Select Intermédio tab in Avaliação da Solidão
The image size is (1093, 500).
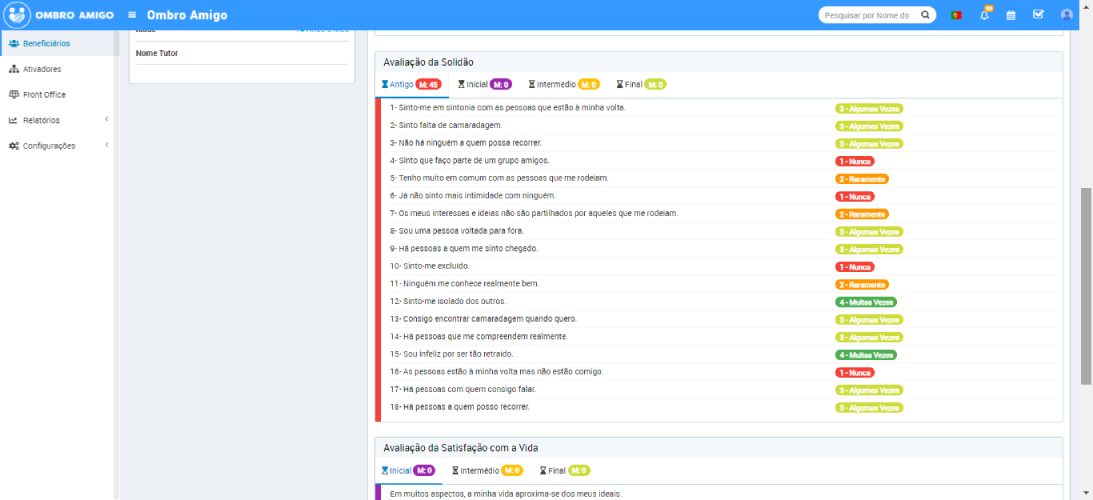563,85
